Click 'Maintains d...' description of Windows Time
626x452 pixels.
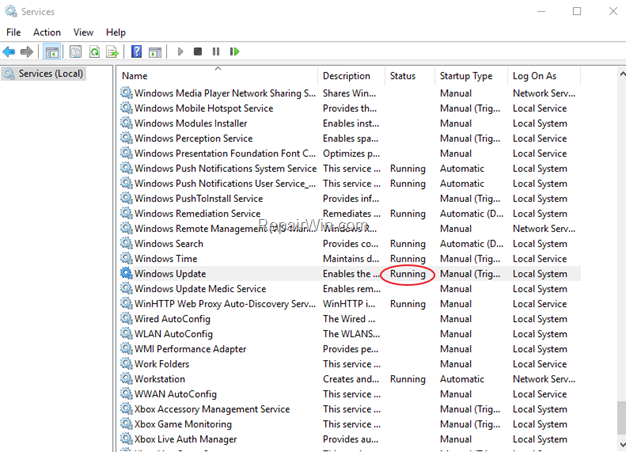pos(351,259)
